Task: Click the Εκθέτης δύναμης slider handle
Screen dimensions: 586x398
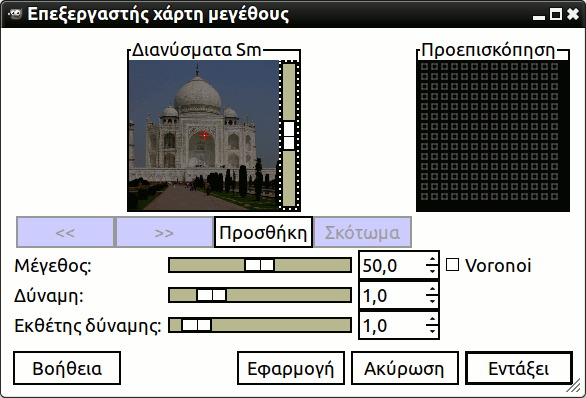Action: tap(197, 325)
